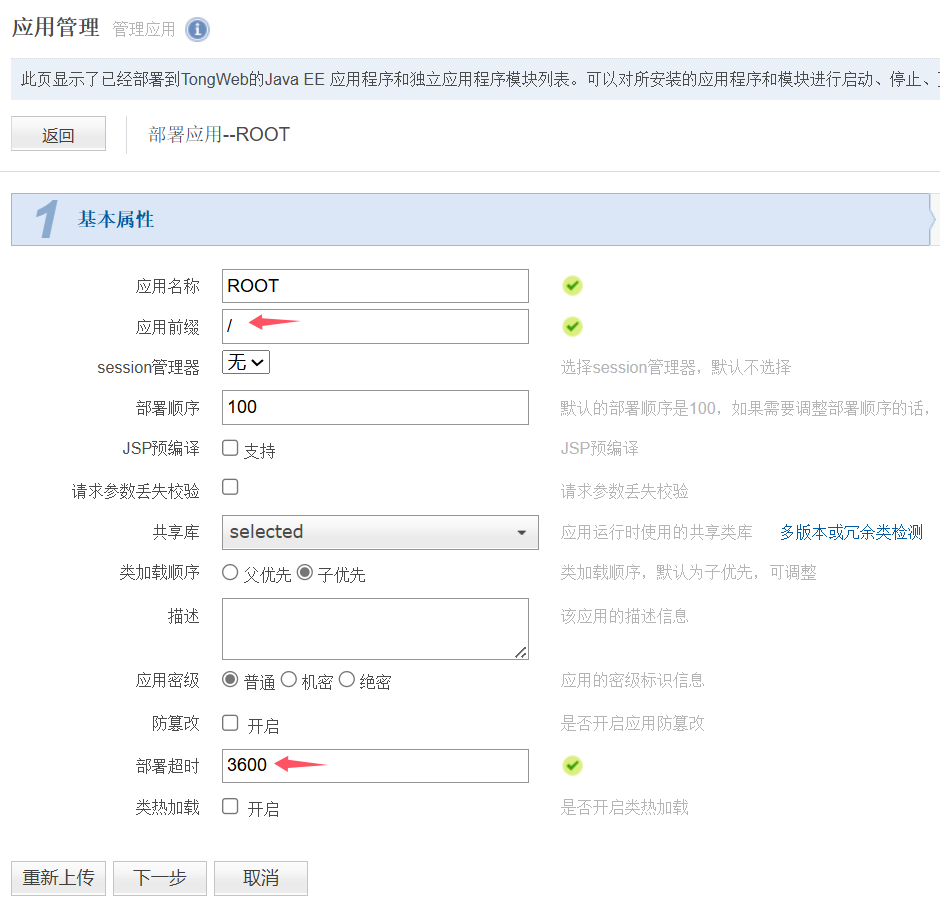This screenshot has width=940, height=918.
Task: Click the green checkmark beside 部署超时
Action: pyautogui.click(x=572, y=765)
